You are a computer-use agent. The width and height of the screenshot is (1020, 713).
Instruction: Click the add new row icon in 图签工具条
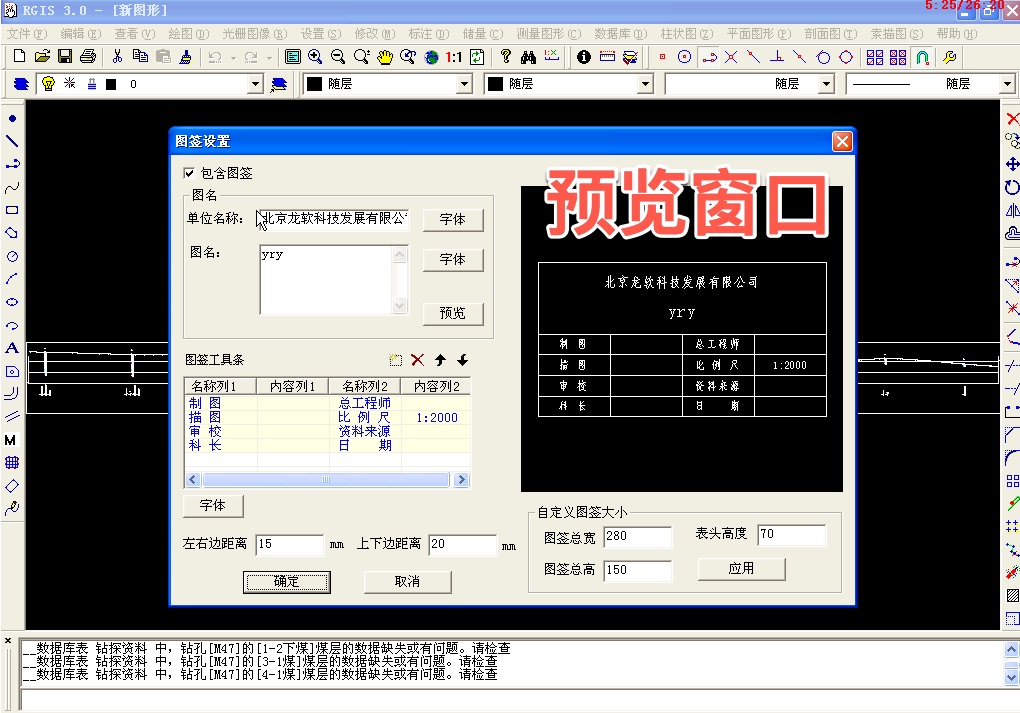[396, 360]
